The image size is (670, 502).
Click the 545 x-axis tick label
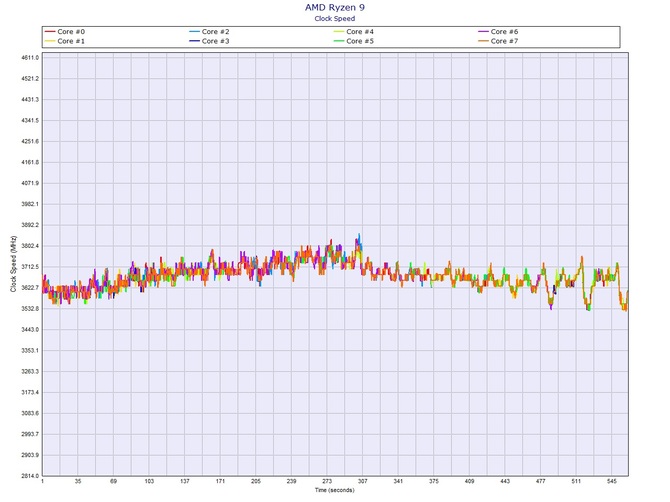[x=611, y=481]
